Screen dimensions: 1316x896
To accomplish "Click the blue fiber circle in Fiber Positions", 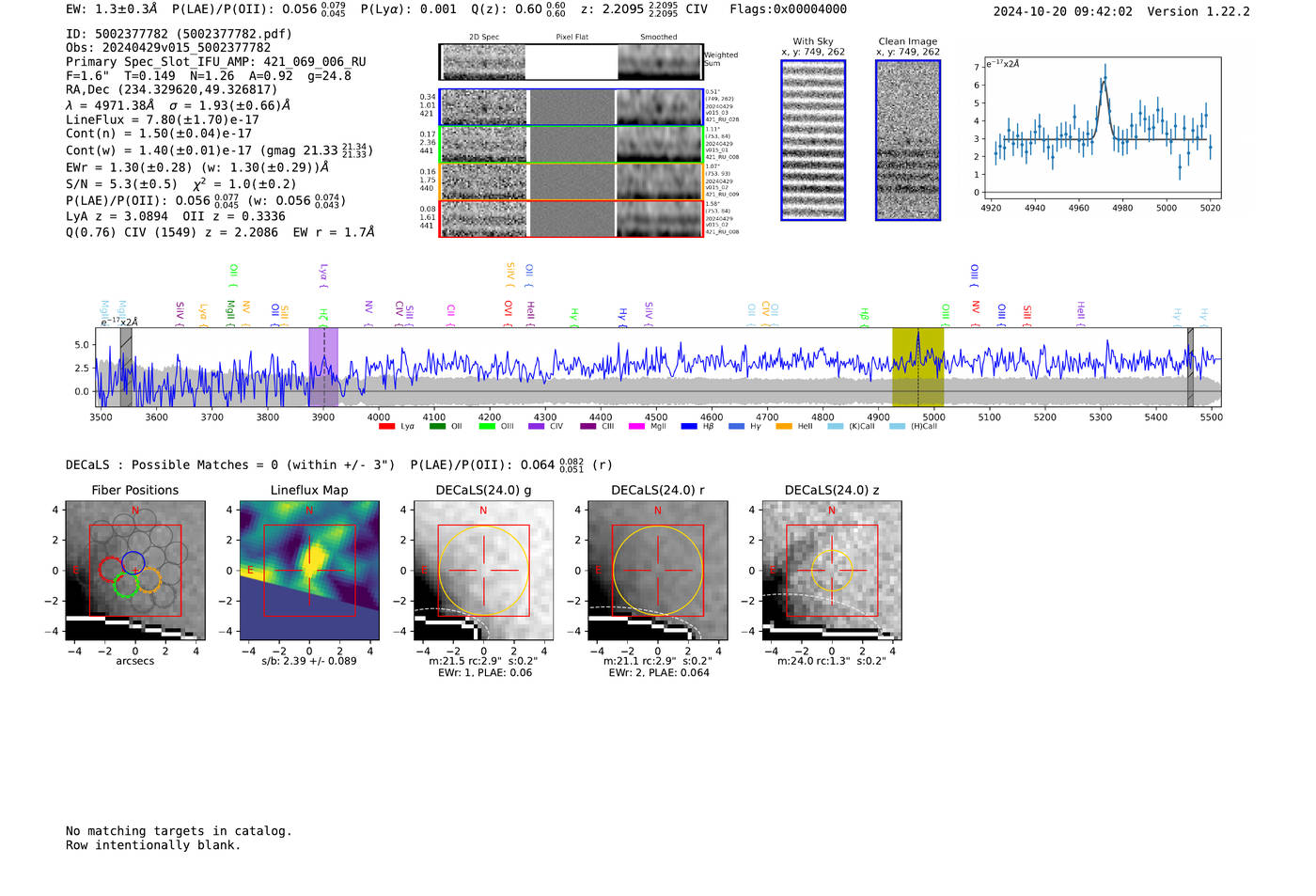I will tap(133, 564).
